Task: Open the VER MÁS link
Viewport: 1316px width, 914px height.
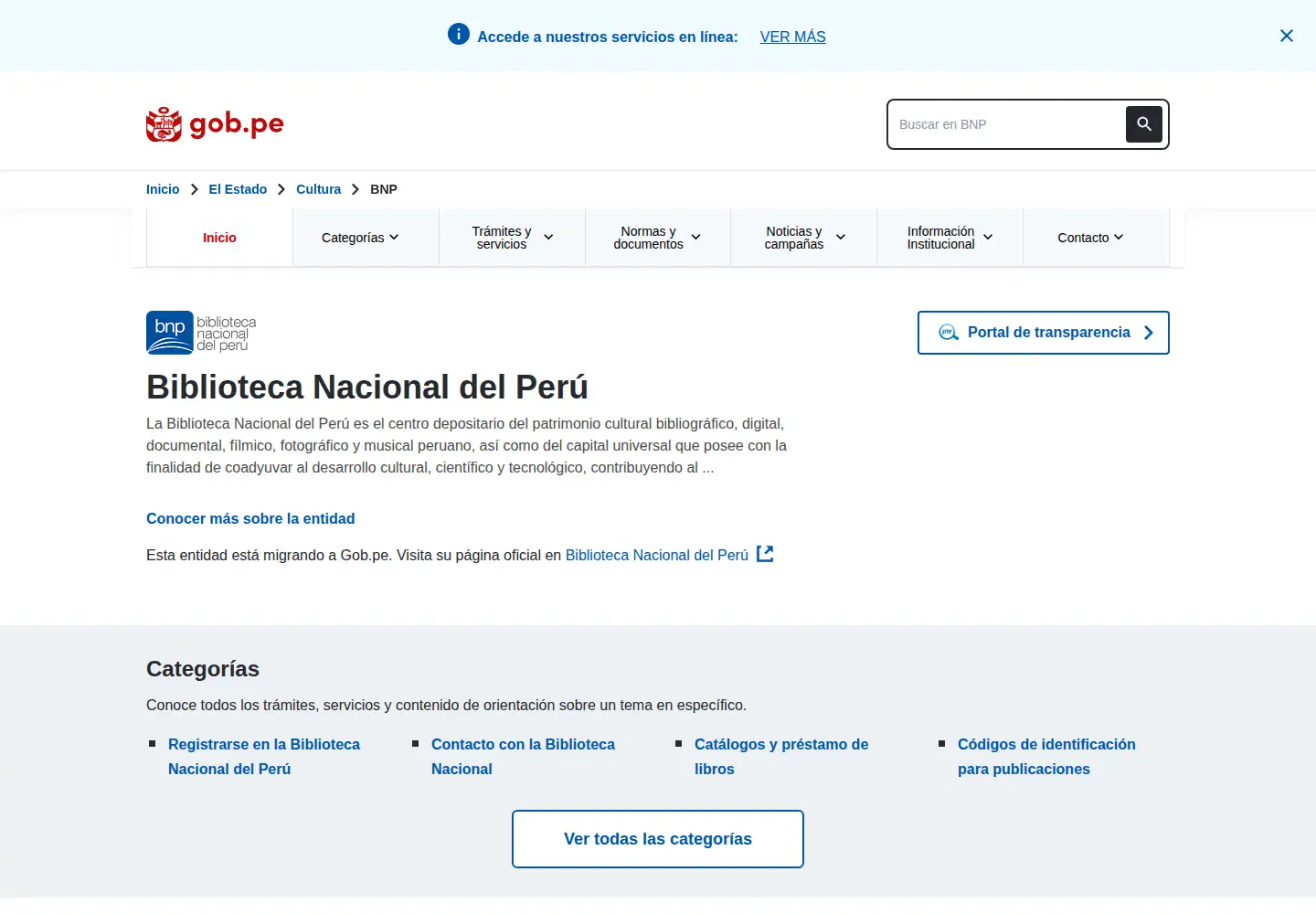Action: click(792, 37)
